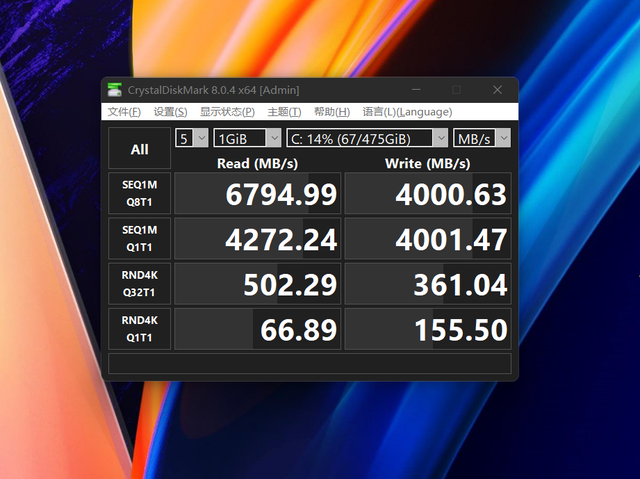Click the empty comment field at bottom
Viewport: 640px width, 479px height.
coord(309,364)
